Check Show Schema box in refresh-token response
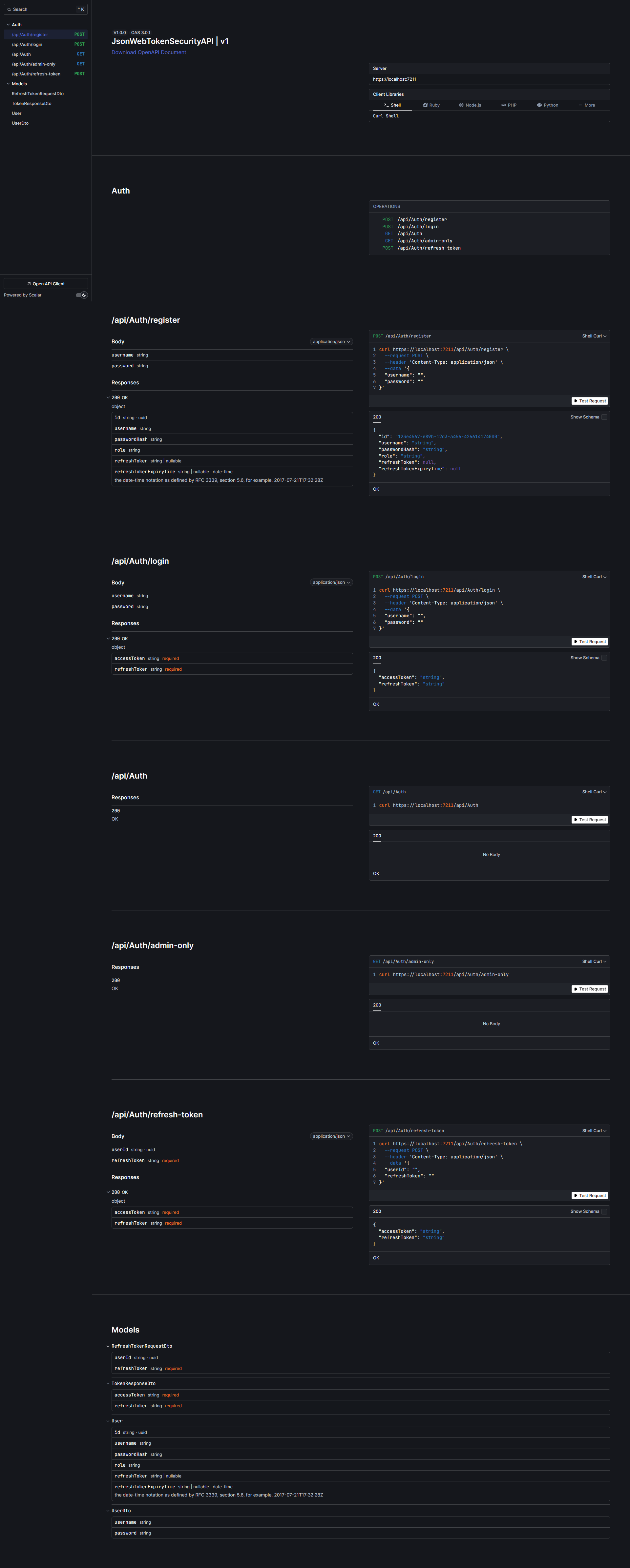630x1568 pixels. [604, 1211]
